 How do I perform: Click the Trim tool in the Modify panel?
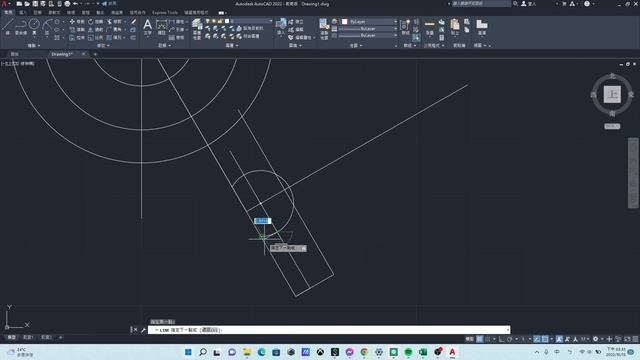(x=114, y=21)
